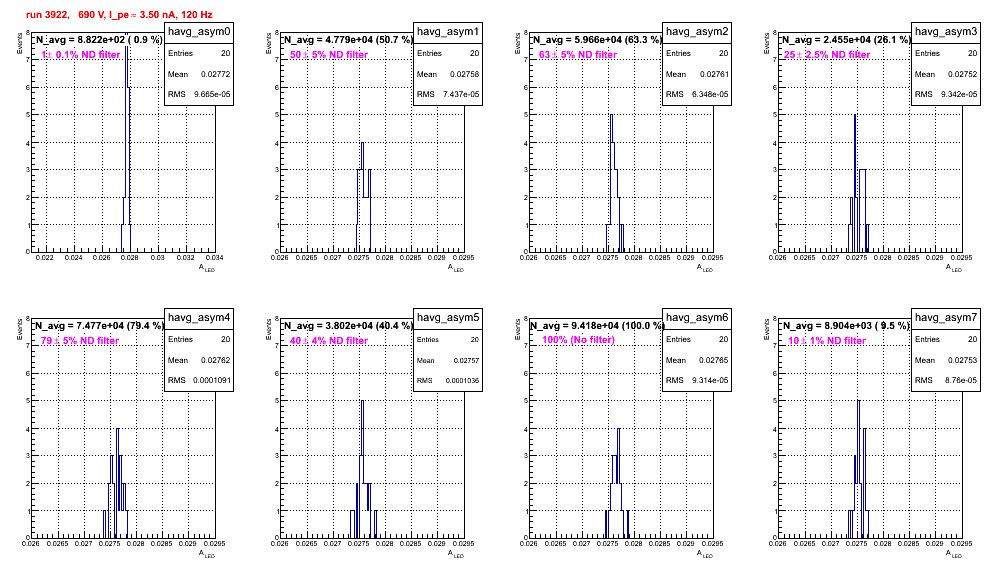The width and height of the screenshot is (996, 572).
Task: Click RMS 9.314e-05 in havg_asym6 stats
Action: [697, 381]
